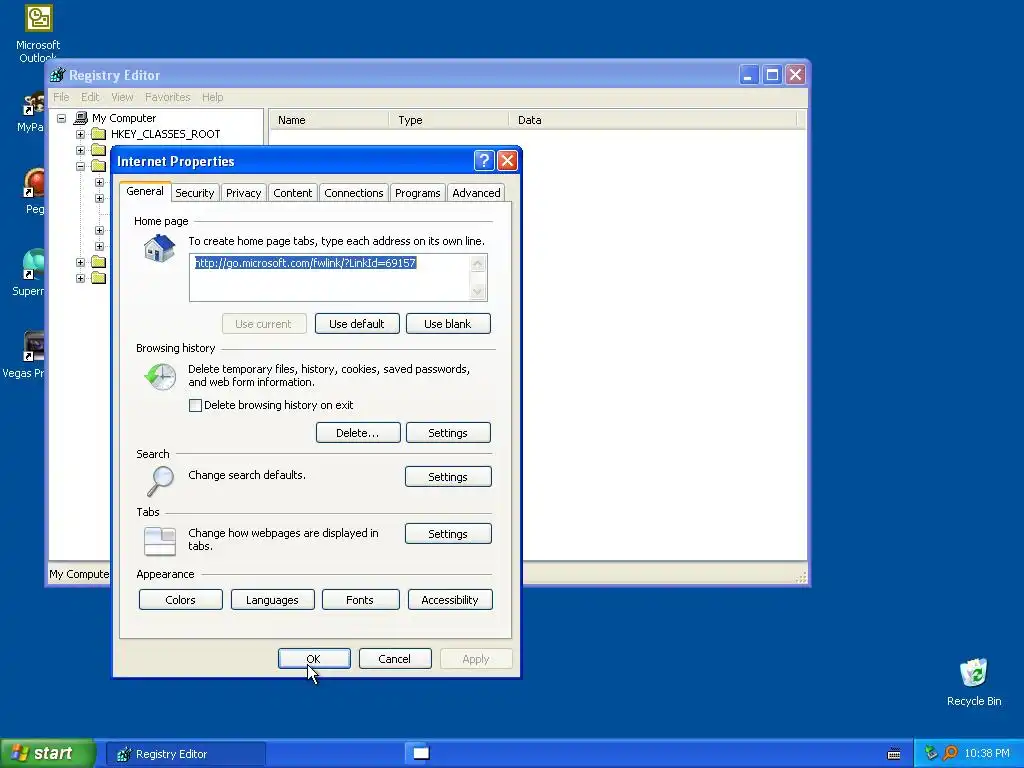Click the Start button
This screenshot has width=1024, height=768.
[47, 754]
